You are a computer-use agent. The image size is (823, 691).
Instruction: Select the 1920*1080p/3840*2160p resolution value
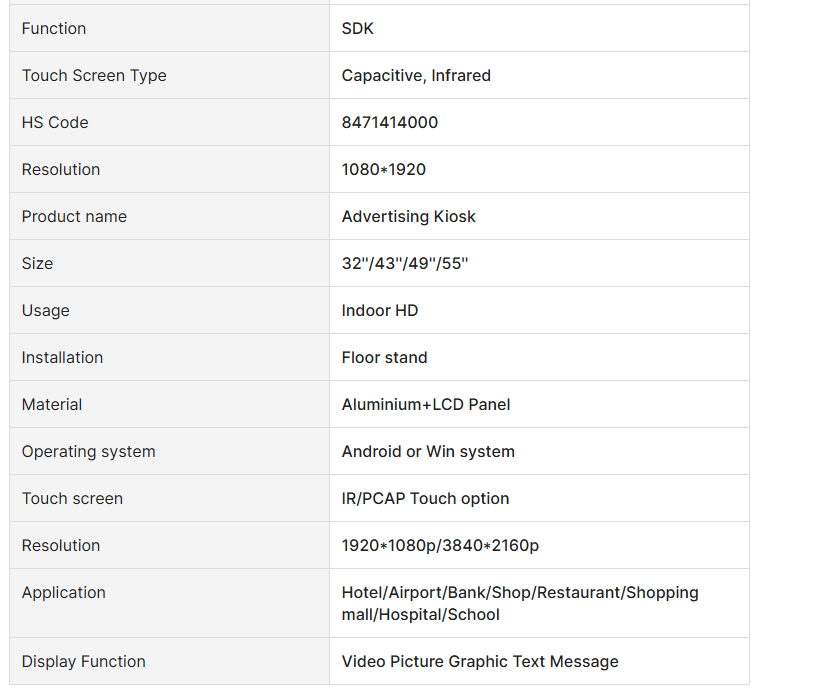coord(440,546)
